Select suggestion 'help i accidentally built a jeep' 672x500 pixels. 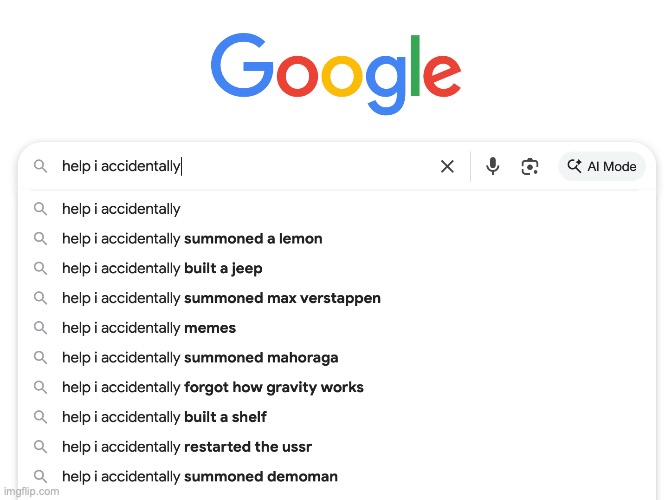337,268
